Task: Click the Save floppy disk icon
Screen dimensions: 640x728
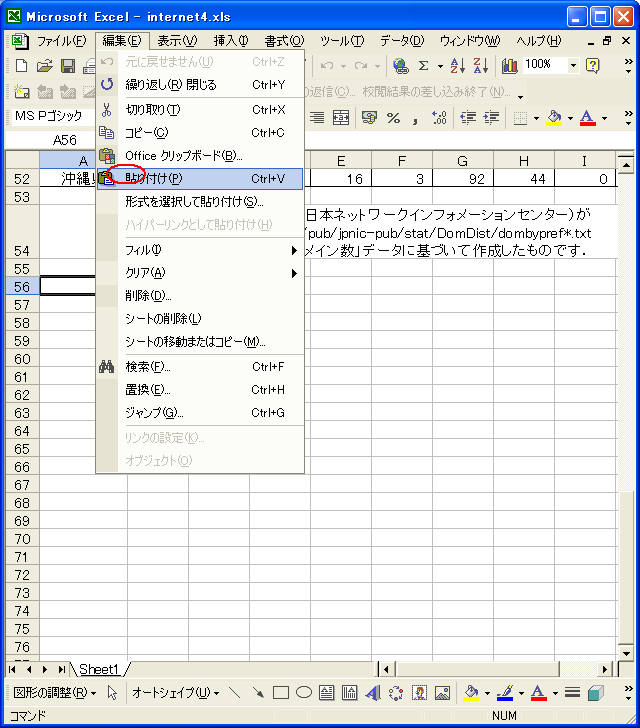Action: click(68, 66)
